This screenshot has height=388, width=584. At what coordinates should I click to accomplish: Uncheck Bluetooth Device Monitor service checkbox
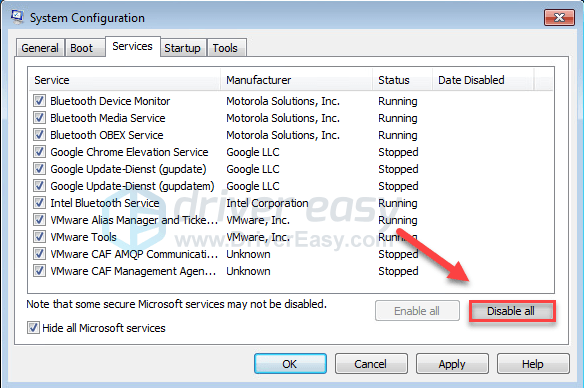(x=39, y=101)
